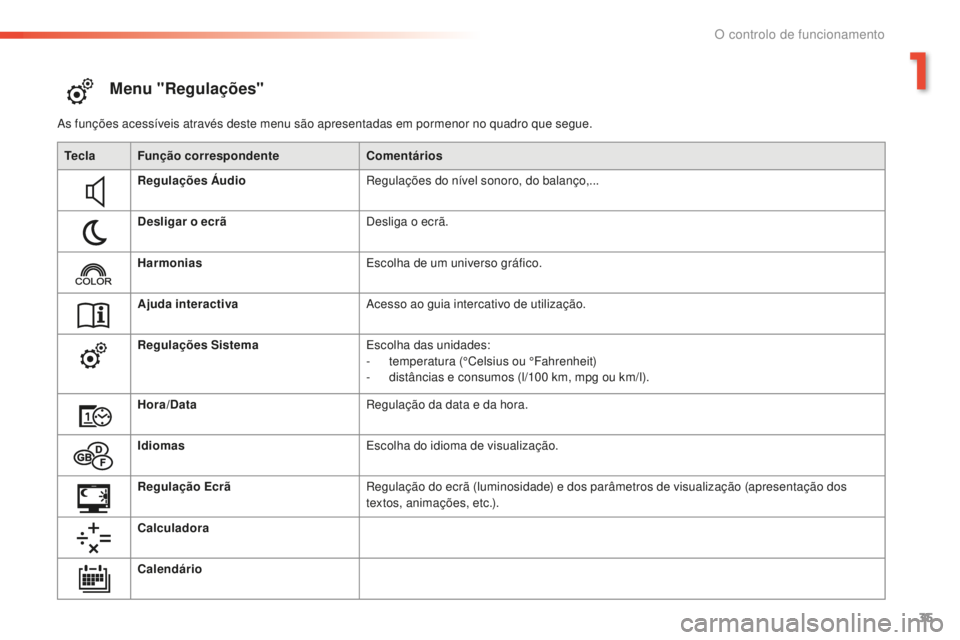This screenshot has height=640, width=960.
Task: Click the speaker icon for Regulações Áudio
Action: click(95, 192)
